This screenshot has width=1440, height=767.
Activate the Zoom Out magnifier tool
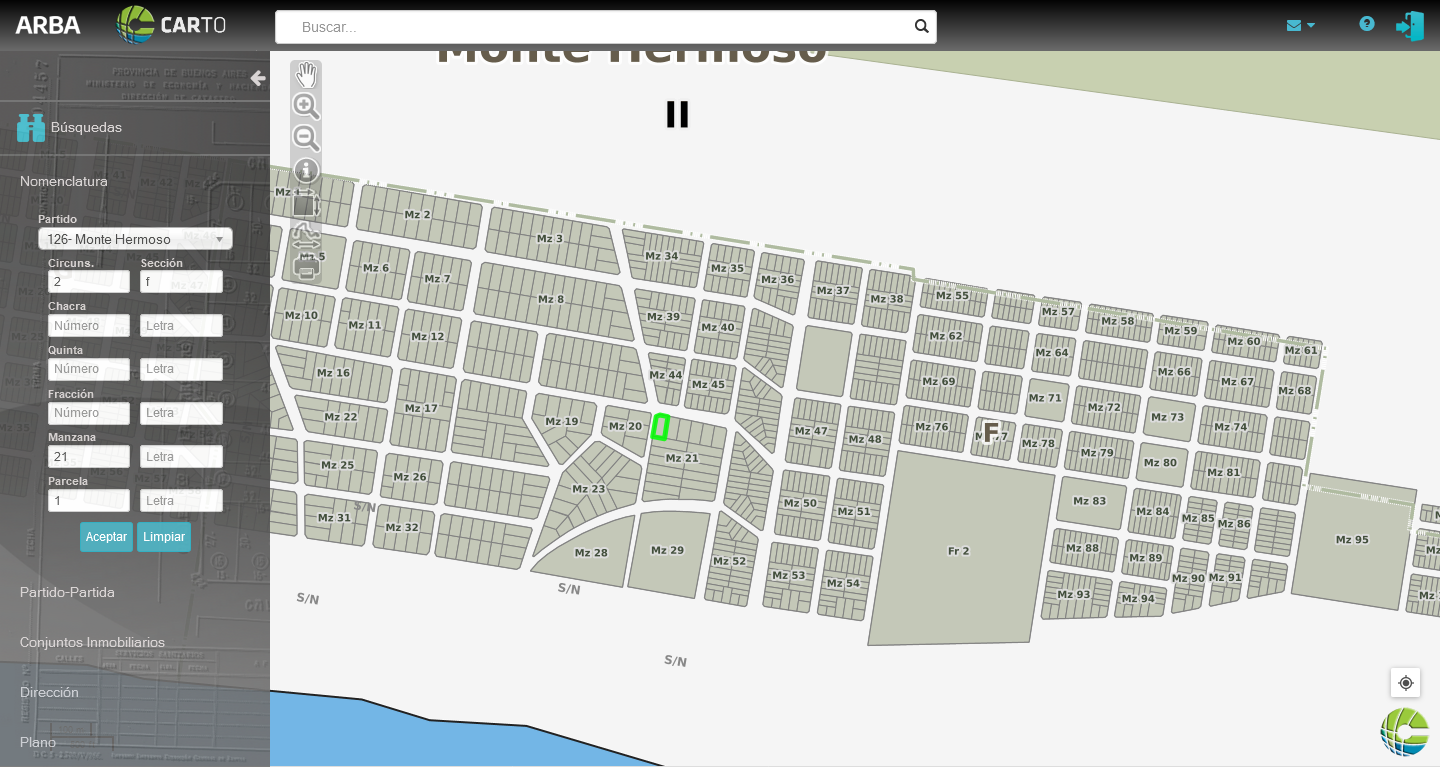tap(306, 138)
